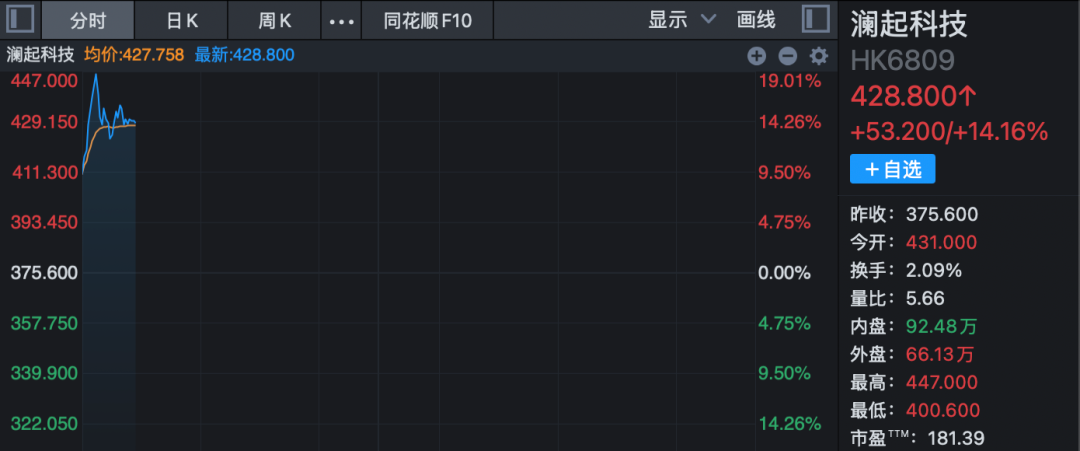1080x451 pixels.
Task: Click the blue intraday price line peak
Action: 96,74
